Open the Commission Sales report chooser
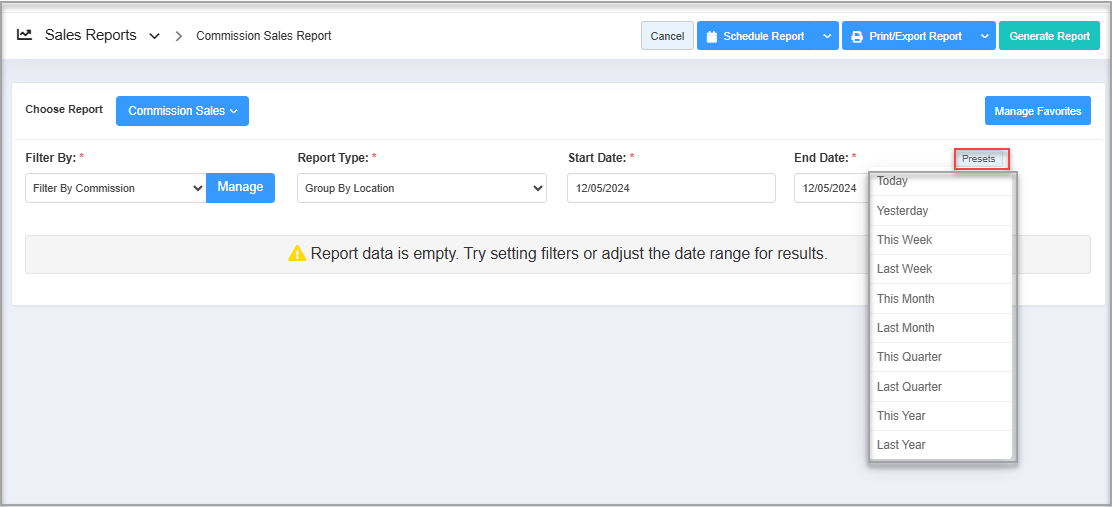 click(x=182, y=111)
